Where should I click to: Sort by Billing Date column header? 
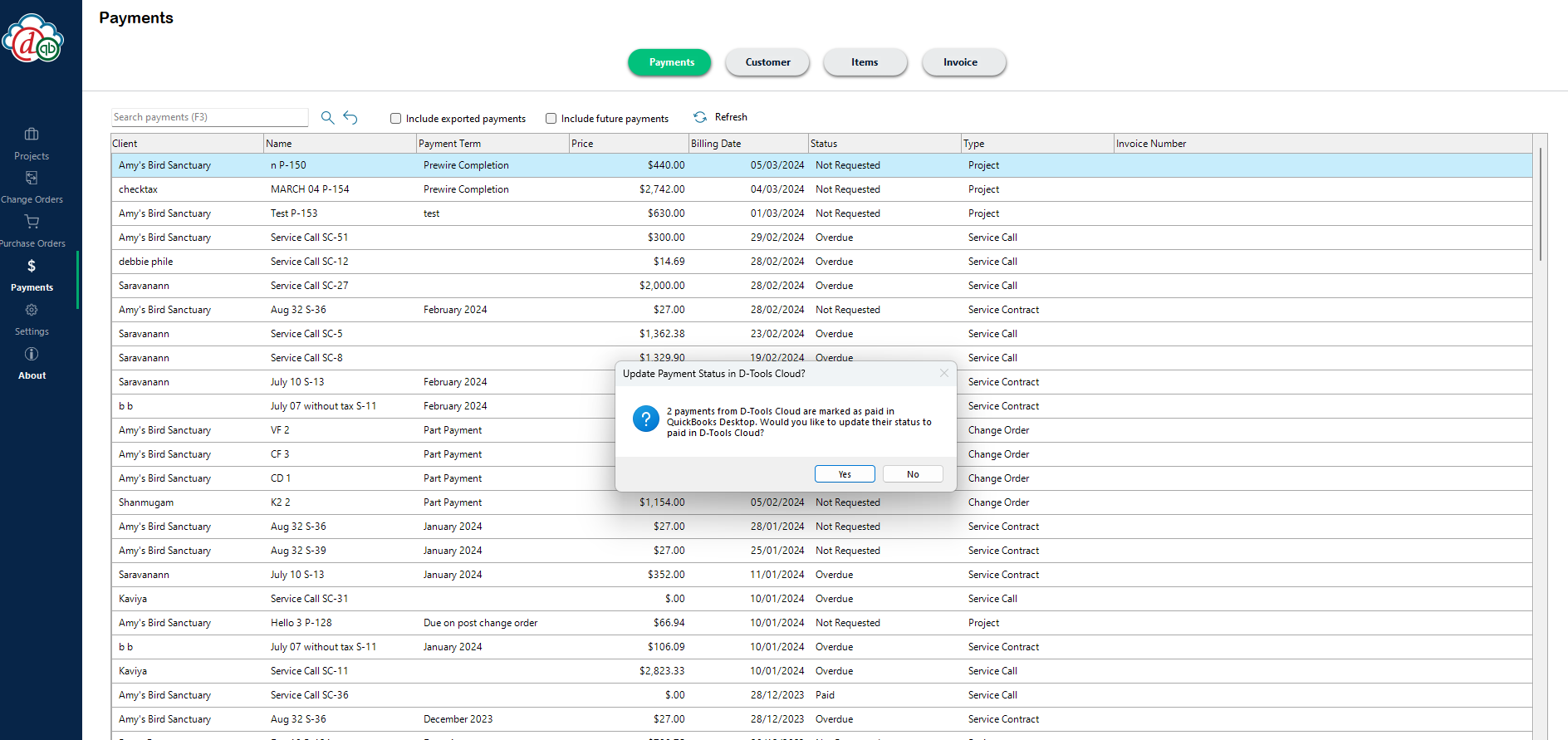(748, 144)
